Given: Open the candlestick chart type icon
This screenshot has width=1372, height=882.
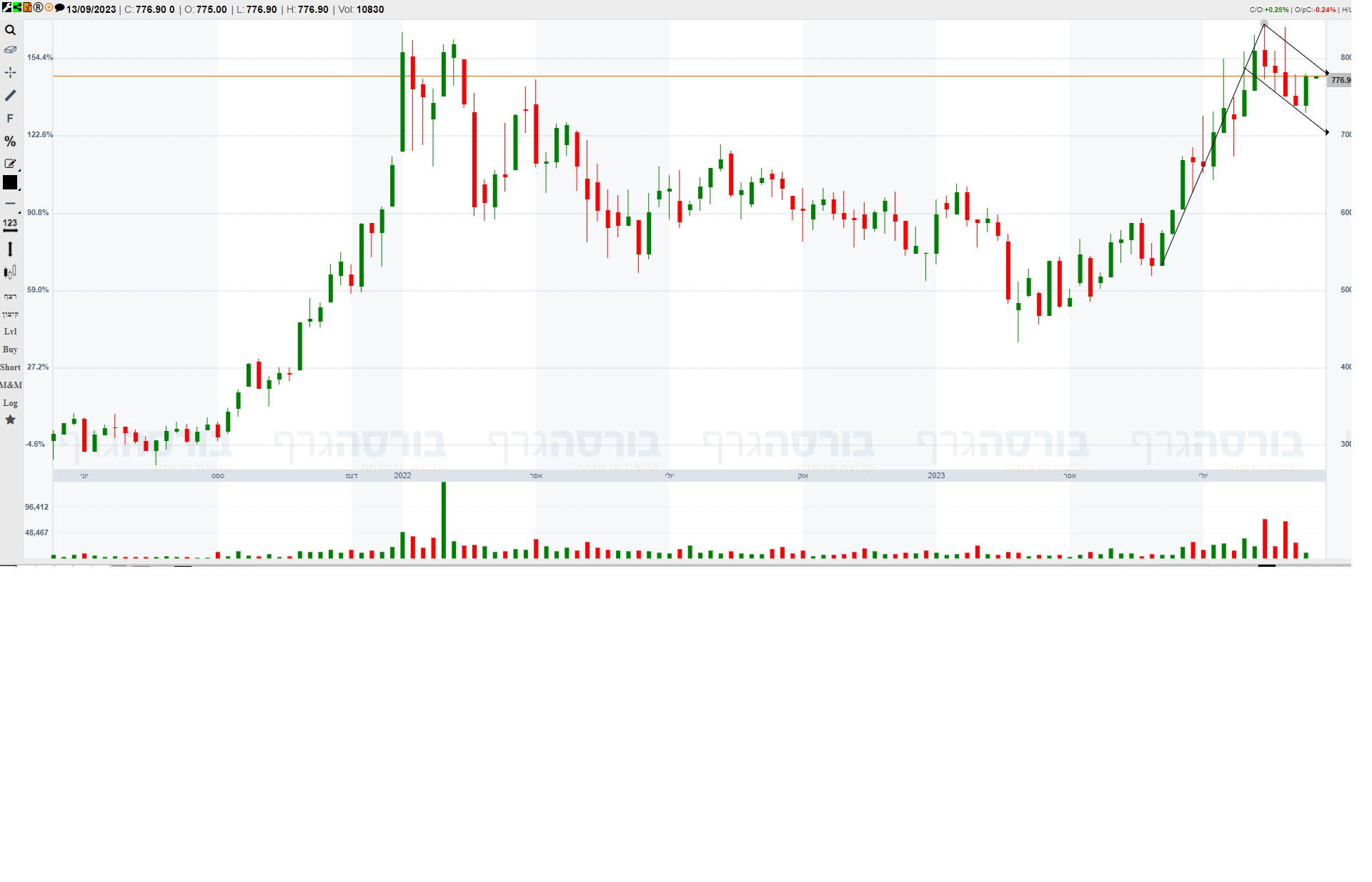Looking at the screenshot, I should (x=10, y=272).
